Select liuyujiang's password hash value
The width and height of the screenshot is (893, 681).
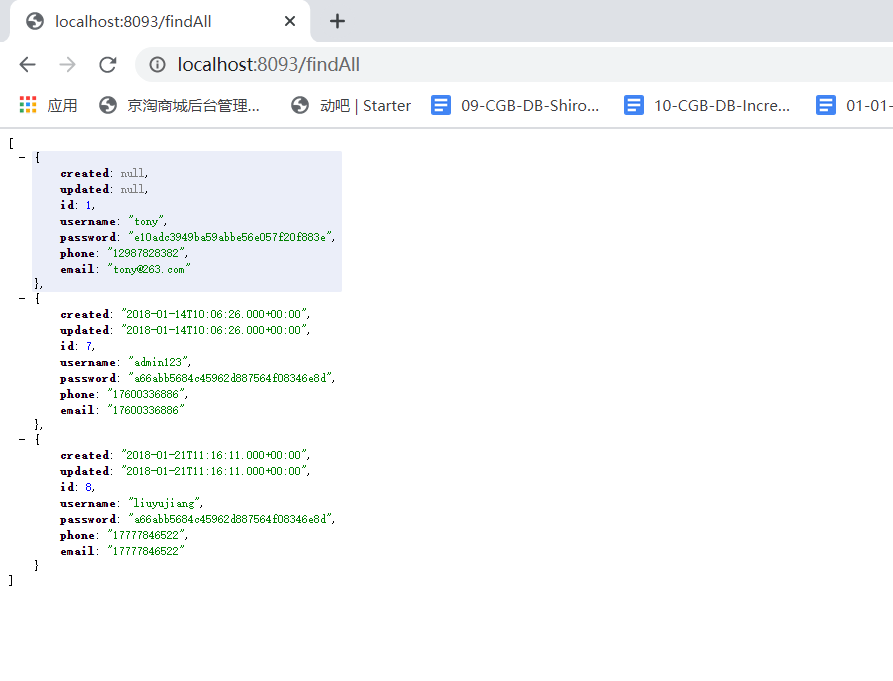click(x=230, y=519)
